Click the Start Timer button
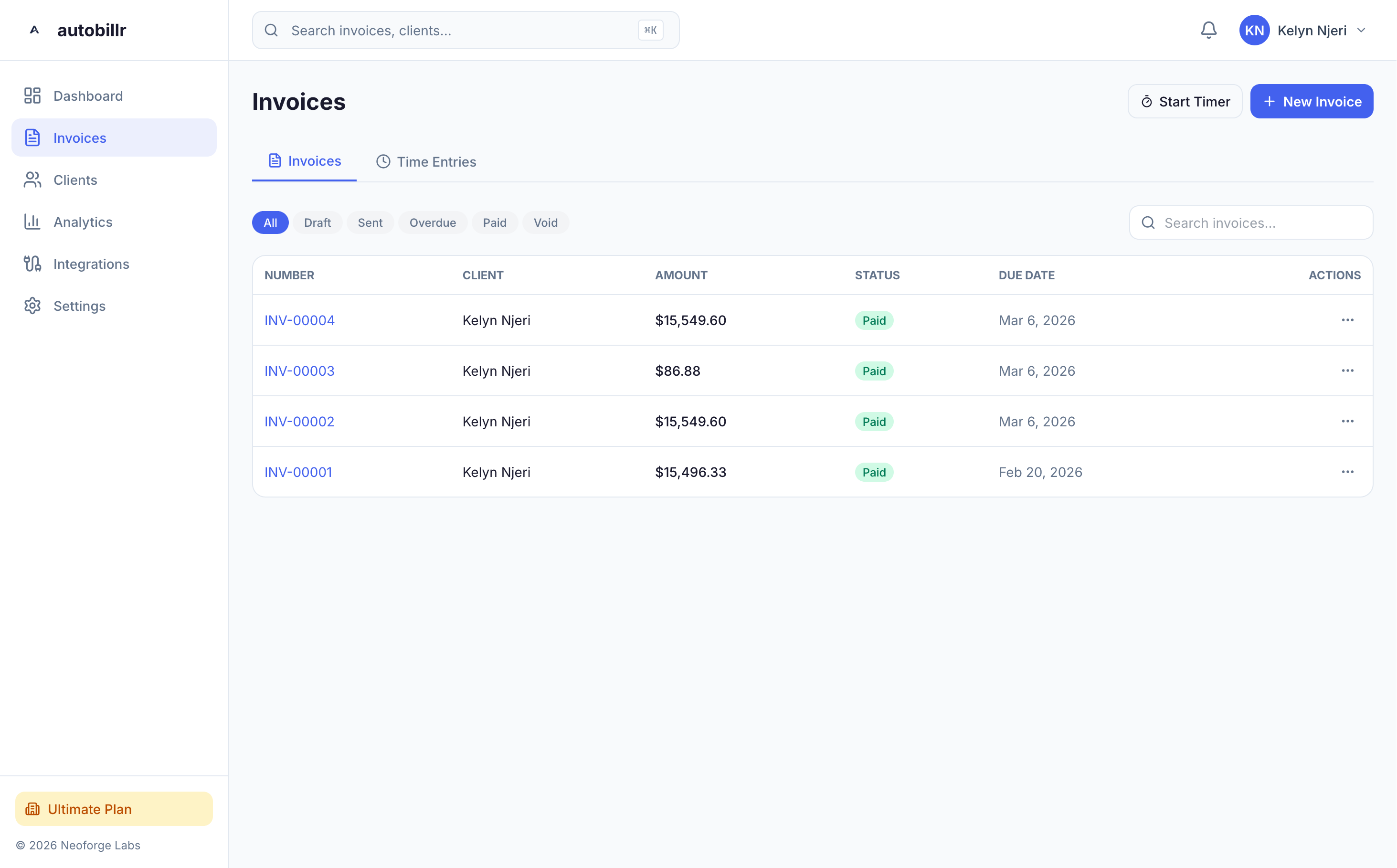 pyautogui.click(x=1185, y=101)
